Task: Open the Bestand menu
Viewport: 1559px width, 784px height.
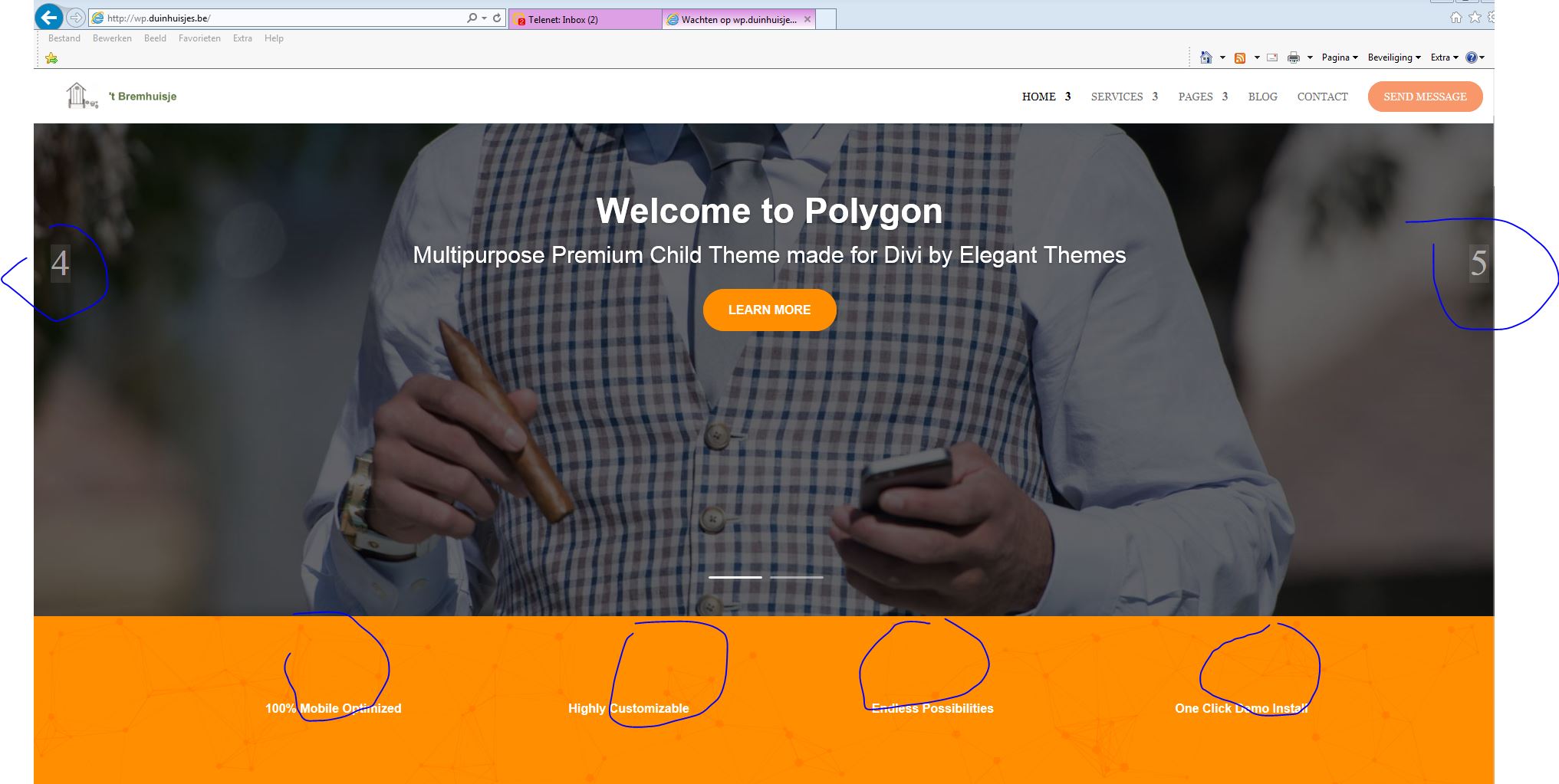Action: coord(64,38)
